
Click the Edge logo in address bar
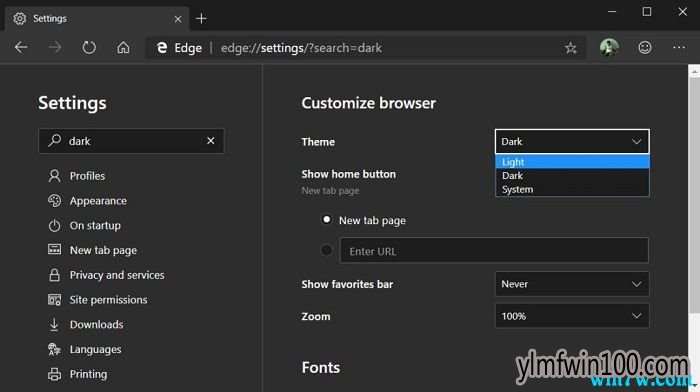tap(162, 48)
